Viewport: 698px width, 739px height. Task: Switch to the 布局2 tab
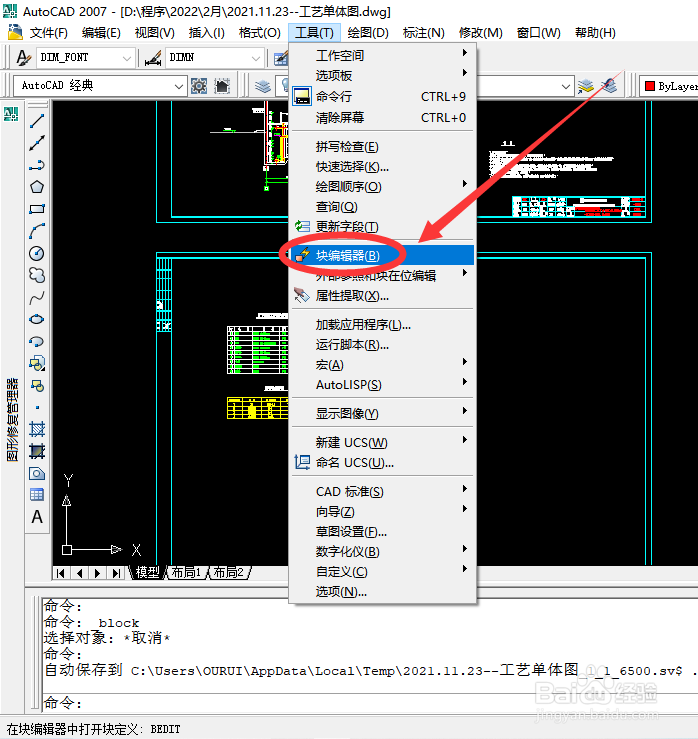229,573
